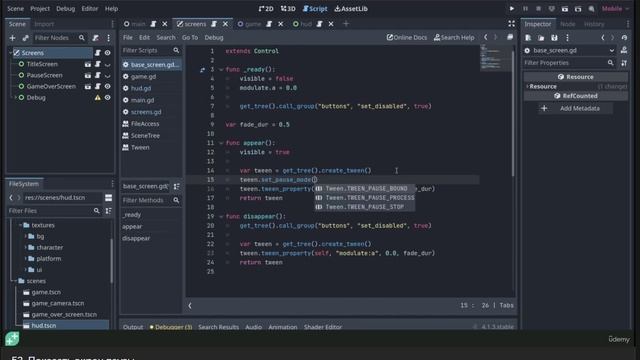Open the Debug menu in top bar

[65, 9]
